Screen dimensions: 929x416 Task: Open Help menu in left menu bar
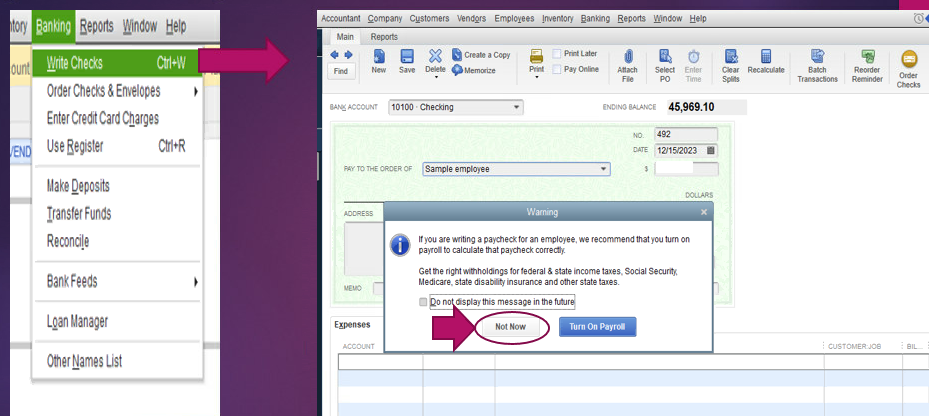176,27
